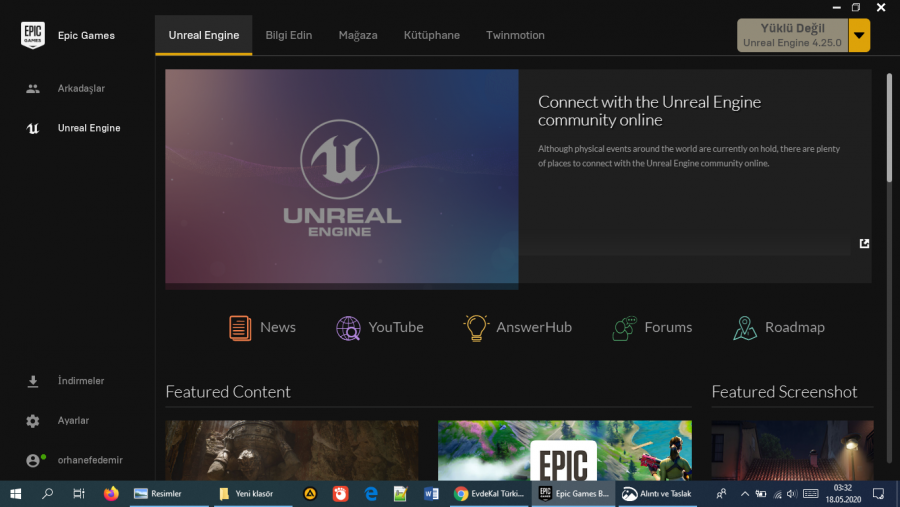
Task: Expand the engine version dropdown arrow
Action: 859,35
